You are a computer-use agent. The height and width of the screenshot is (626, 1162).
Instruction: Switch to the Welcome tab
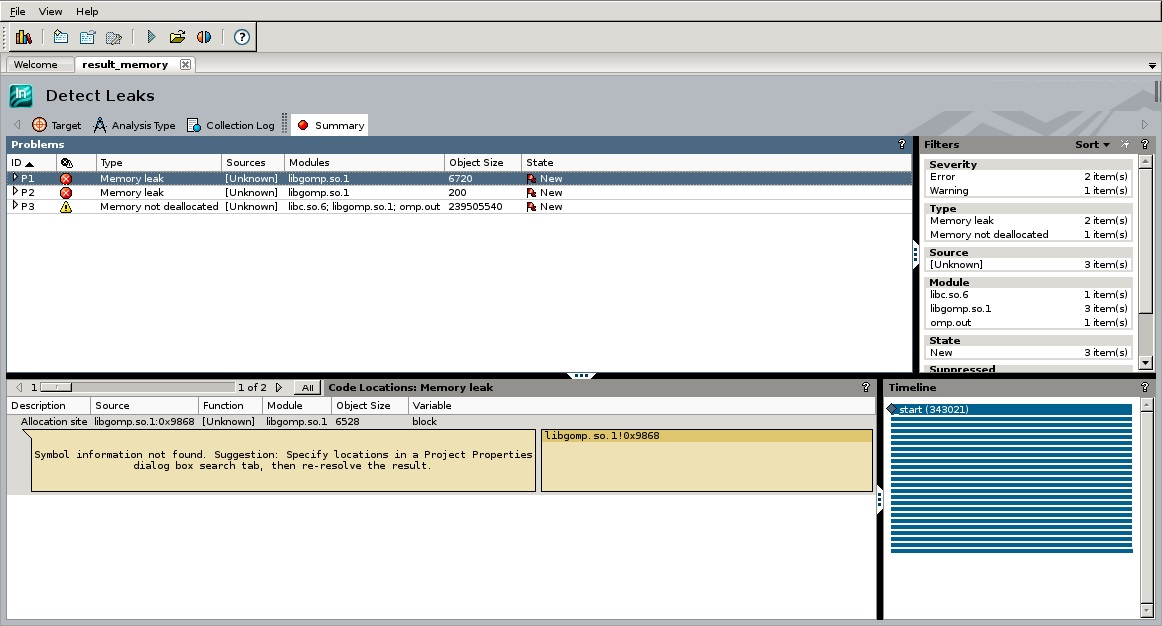[x=36, y=65]
